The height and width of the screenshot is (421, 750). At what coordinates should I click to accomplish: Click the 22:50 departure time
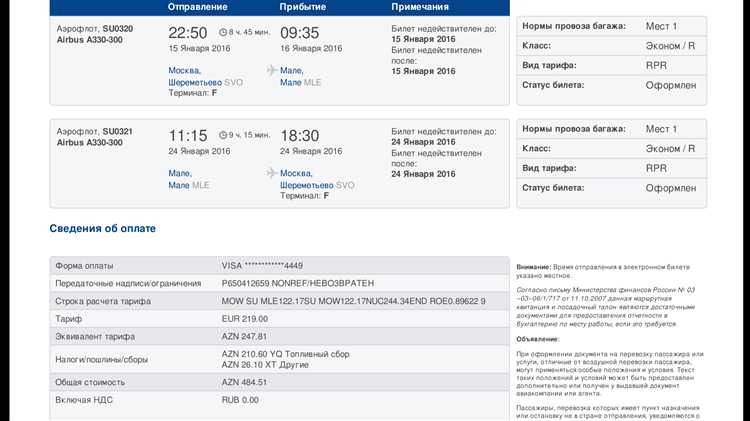[188, 33]
